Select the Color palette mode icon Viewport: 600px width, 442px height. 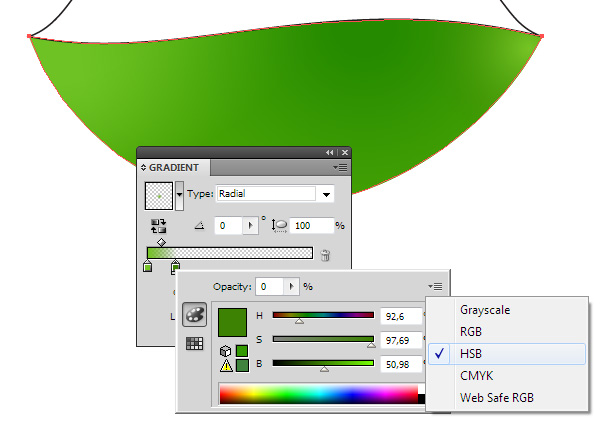coord(195,315)
